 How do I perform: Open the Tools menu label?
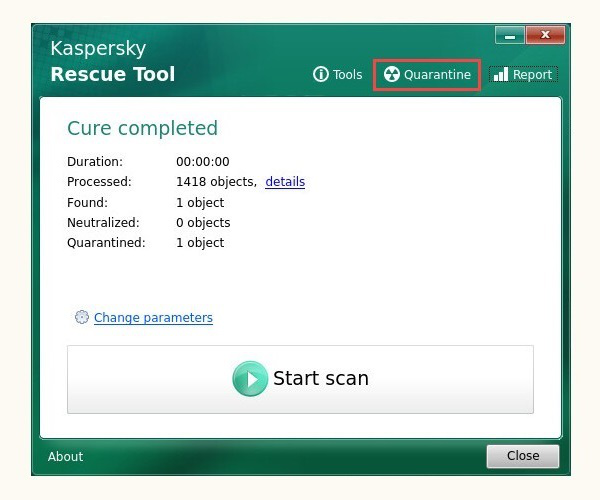coord(347,75)
